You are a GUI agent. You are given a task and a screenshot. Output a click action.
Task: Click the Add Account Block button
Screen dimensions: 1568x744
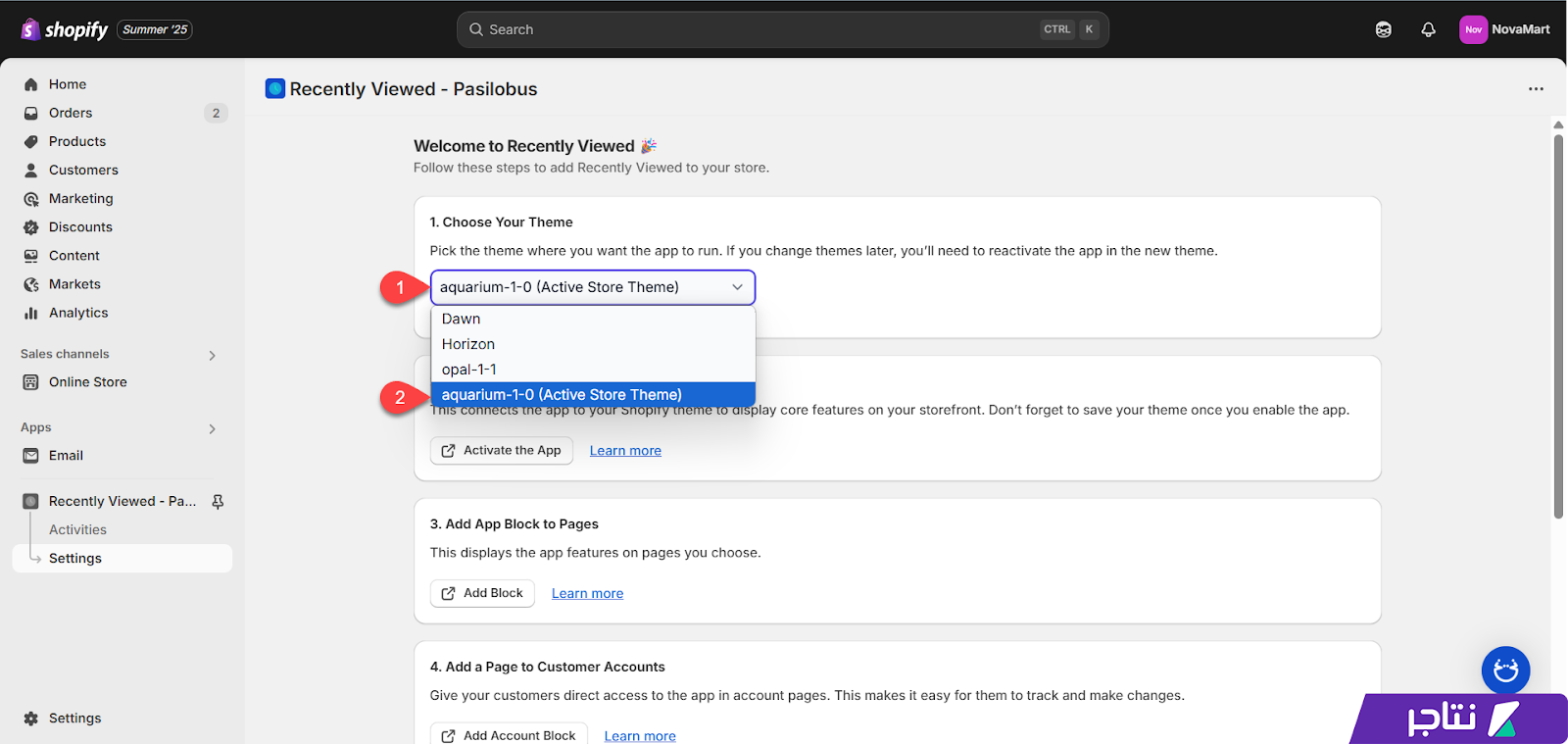pos(509,734)
